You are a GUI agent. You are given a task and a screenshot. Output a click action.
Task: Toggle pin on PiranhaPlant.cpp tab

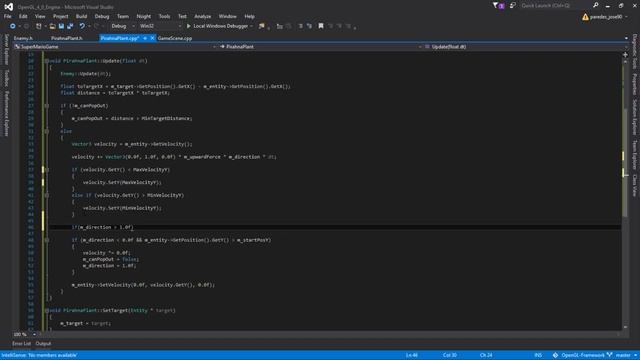pos(145,38)
